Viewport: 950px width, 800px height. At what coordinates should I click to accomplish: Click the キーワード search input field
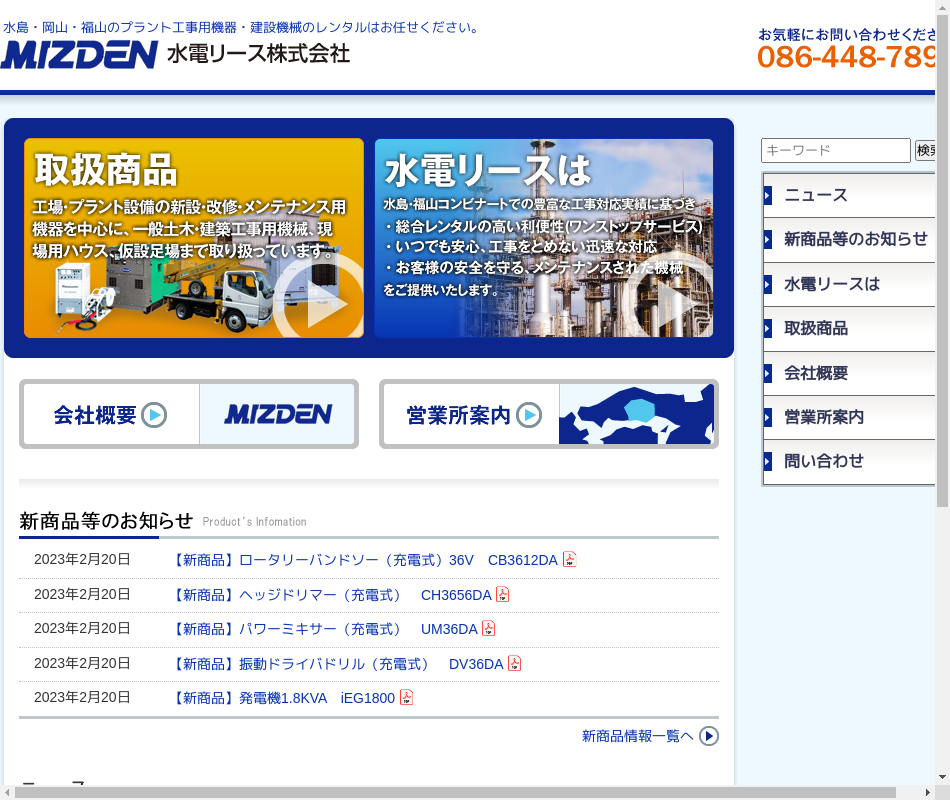point(835,151)
